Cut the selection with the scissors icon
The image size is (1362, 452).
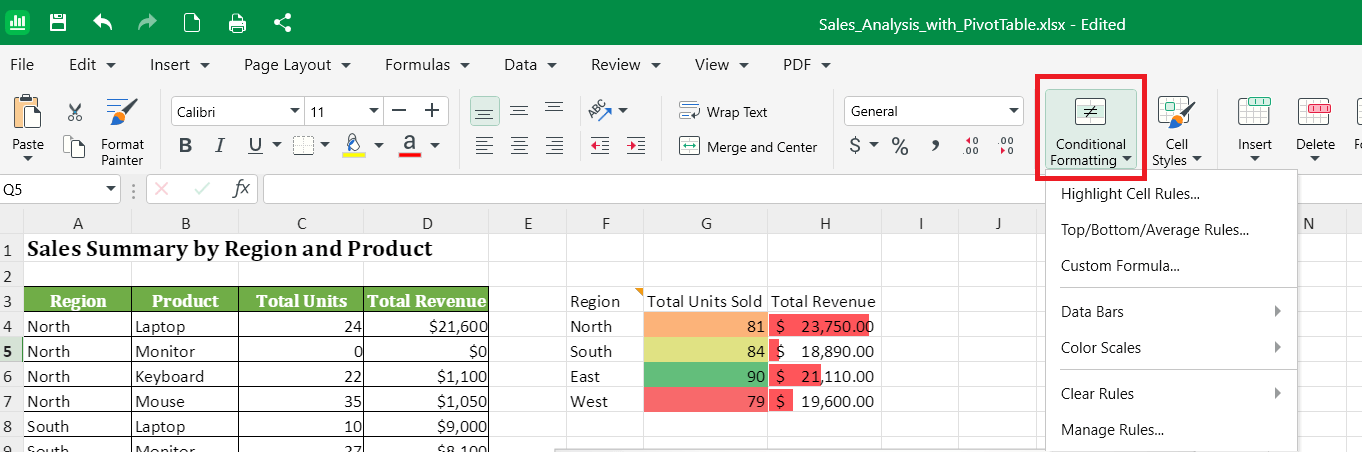coord(74,112)
